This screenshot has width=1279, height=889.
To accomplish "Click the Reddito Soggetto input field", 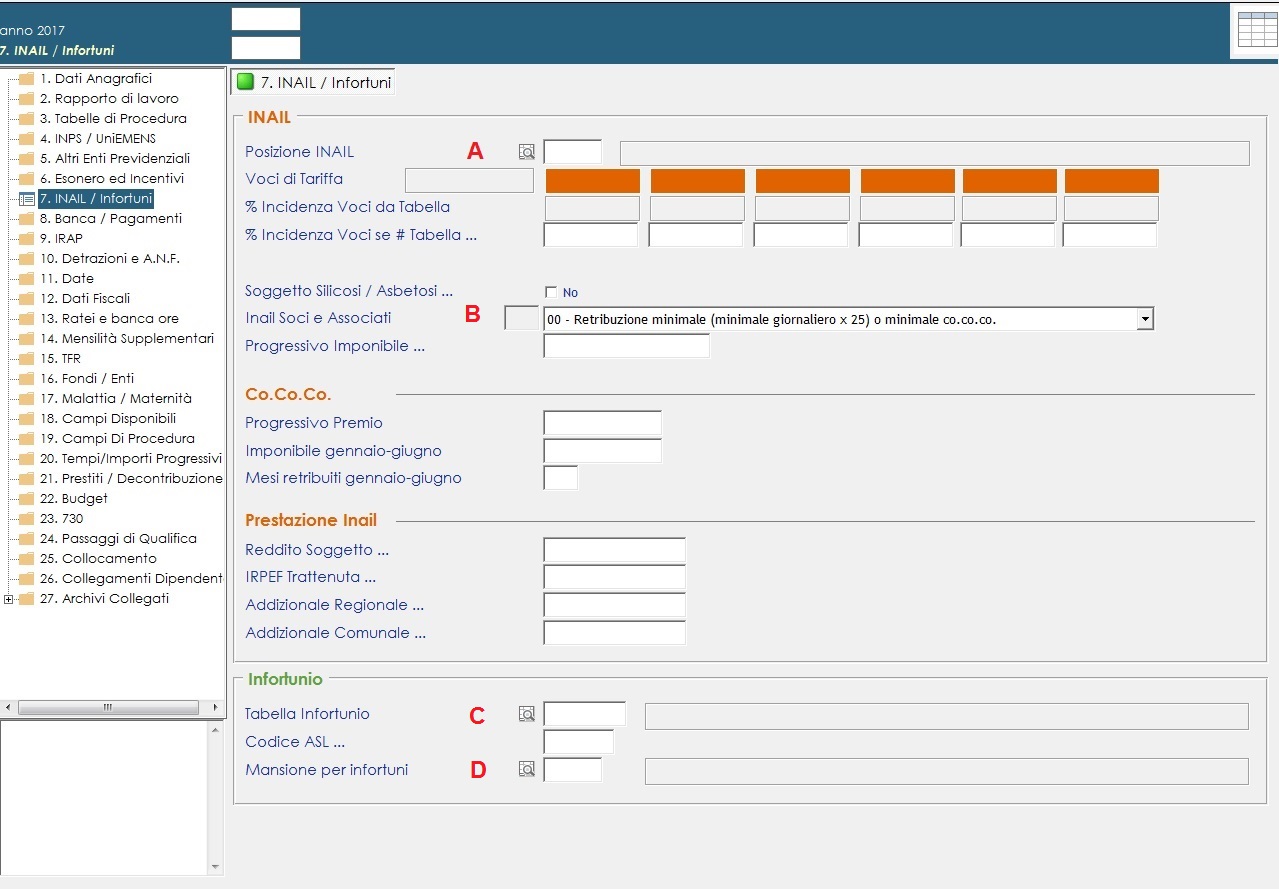I will [614, 550].
